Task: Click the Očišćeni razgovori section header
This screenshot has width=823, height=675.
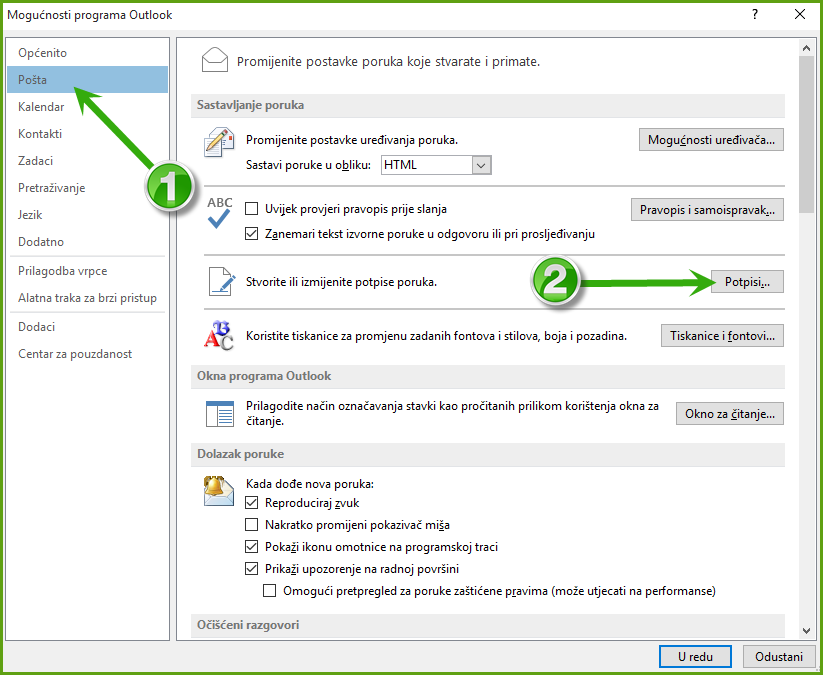Action: pos(488,625)
